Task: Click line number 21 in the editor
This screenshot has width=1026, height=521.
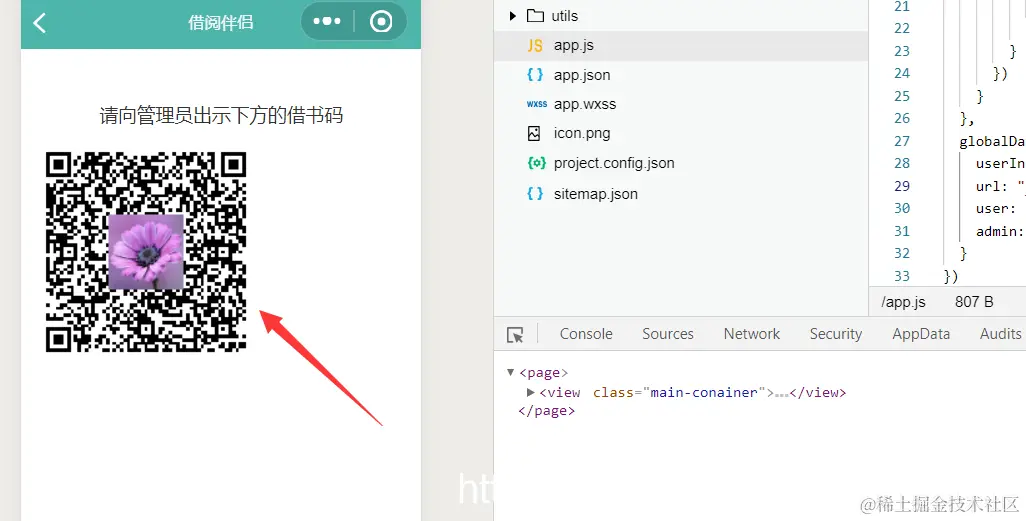Action: click(x=902, y=7)
